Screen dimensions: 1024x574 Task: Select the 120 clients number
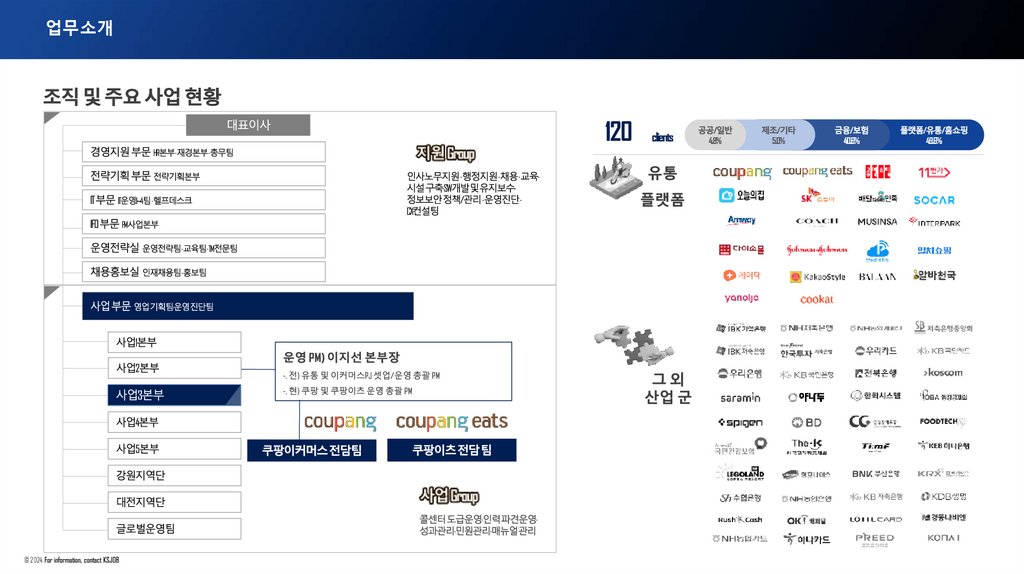[x=618, y=131]
